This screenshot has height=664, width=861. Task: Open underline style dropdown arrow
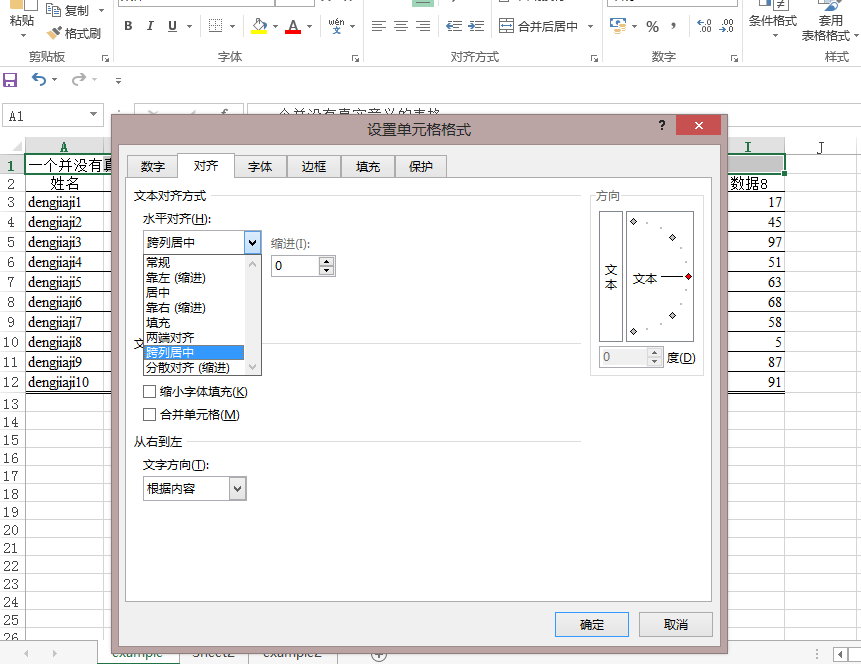(x=189, y=26)
